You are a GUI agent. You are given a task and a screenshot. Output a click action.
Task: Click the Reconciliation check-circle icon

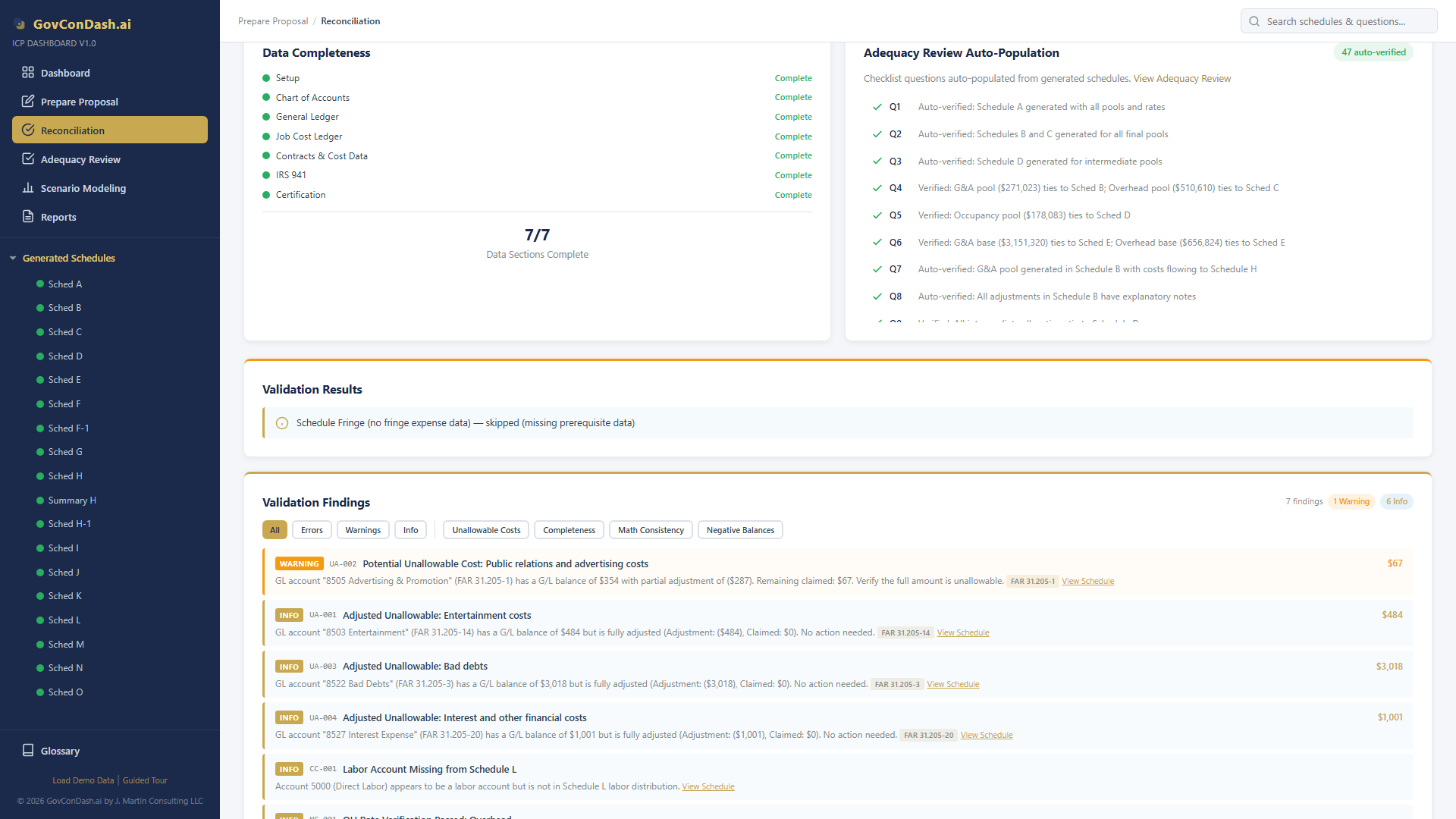pos(28,130)
